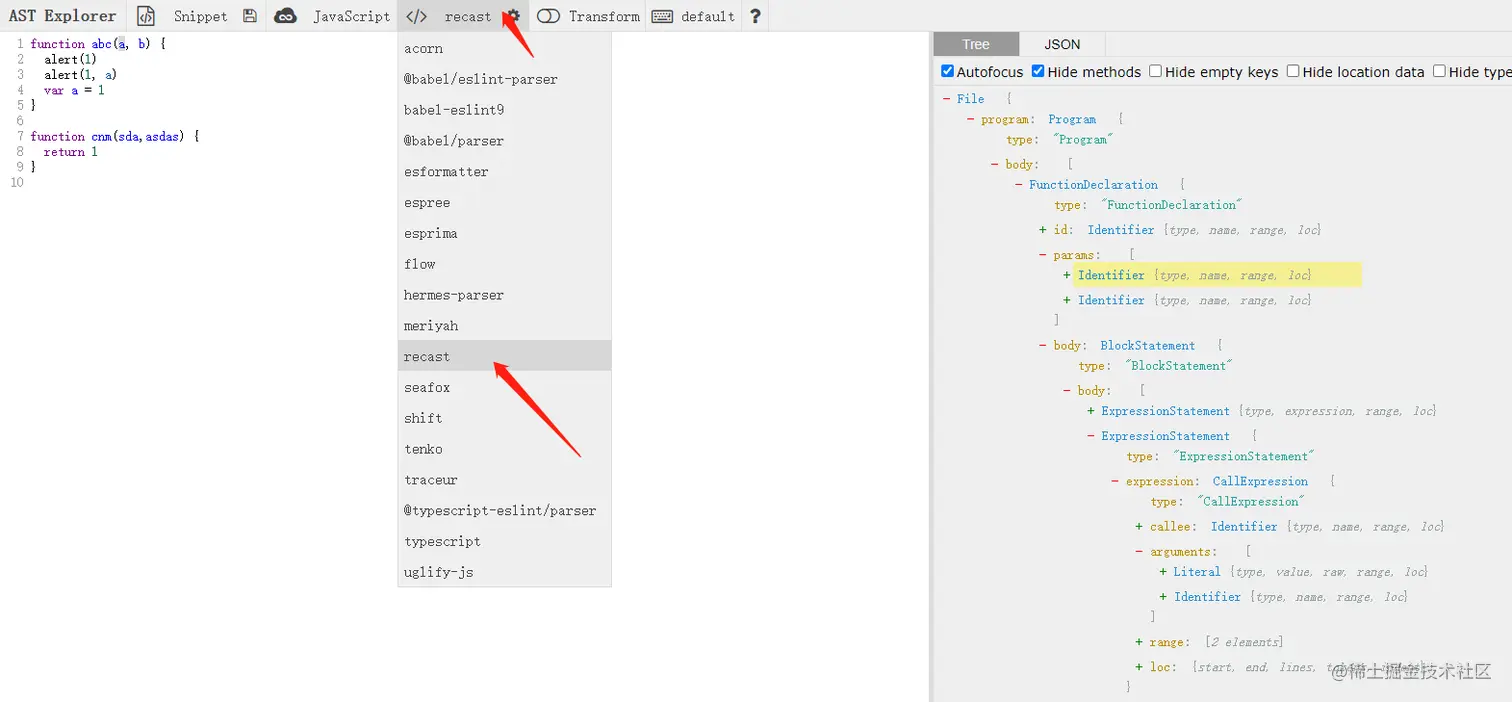Expand the range: 2 elements node
This screenshot has height=702, width=1512.
tap(1139, 642)
